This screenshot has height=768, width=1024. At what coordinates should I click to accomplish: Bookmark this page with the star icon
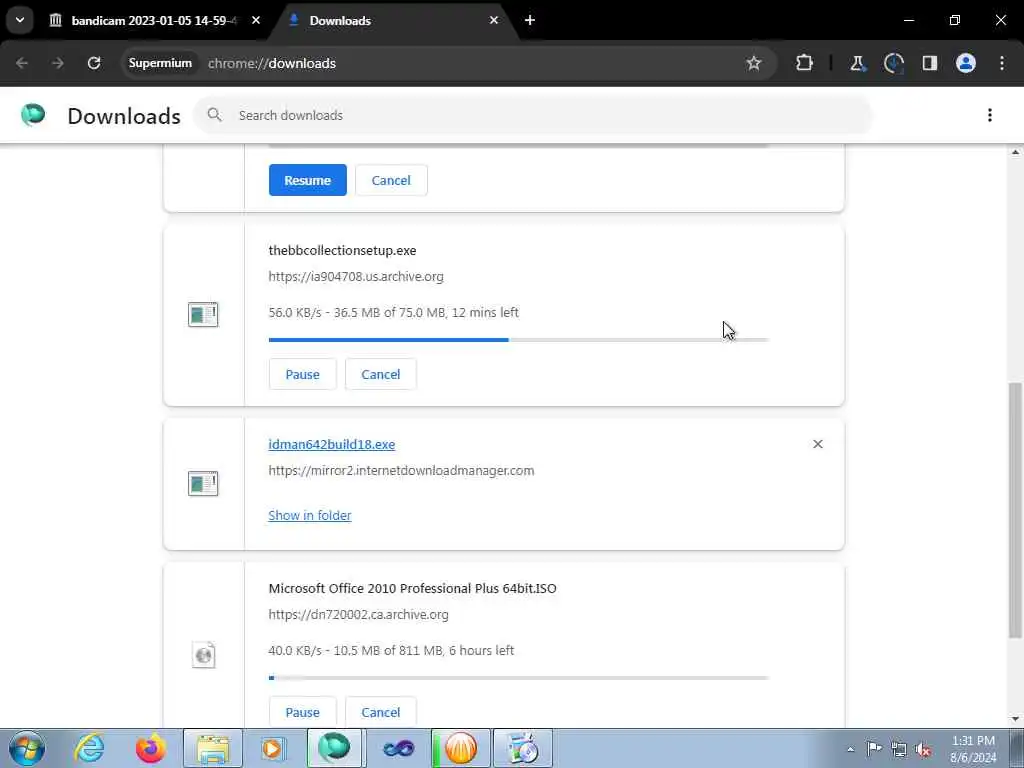coord(754,63)
